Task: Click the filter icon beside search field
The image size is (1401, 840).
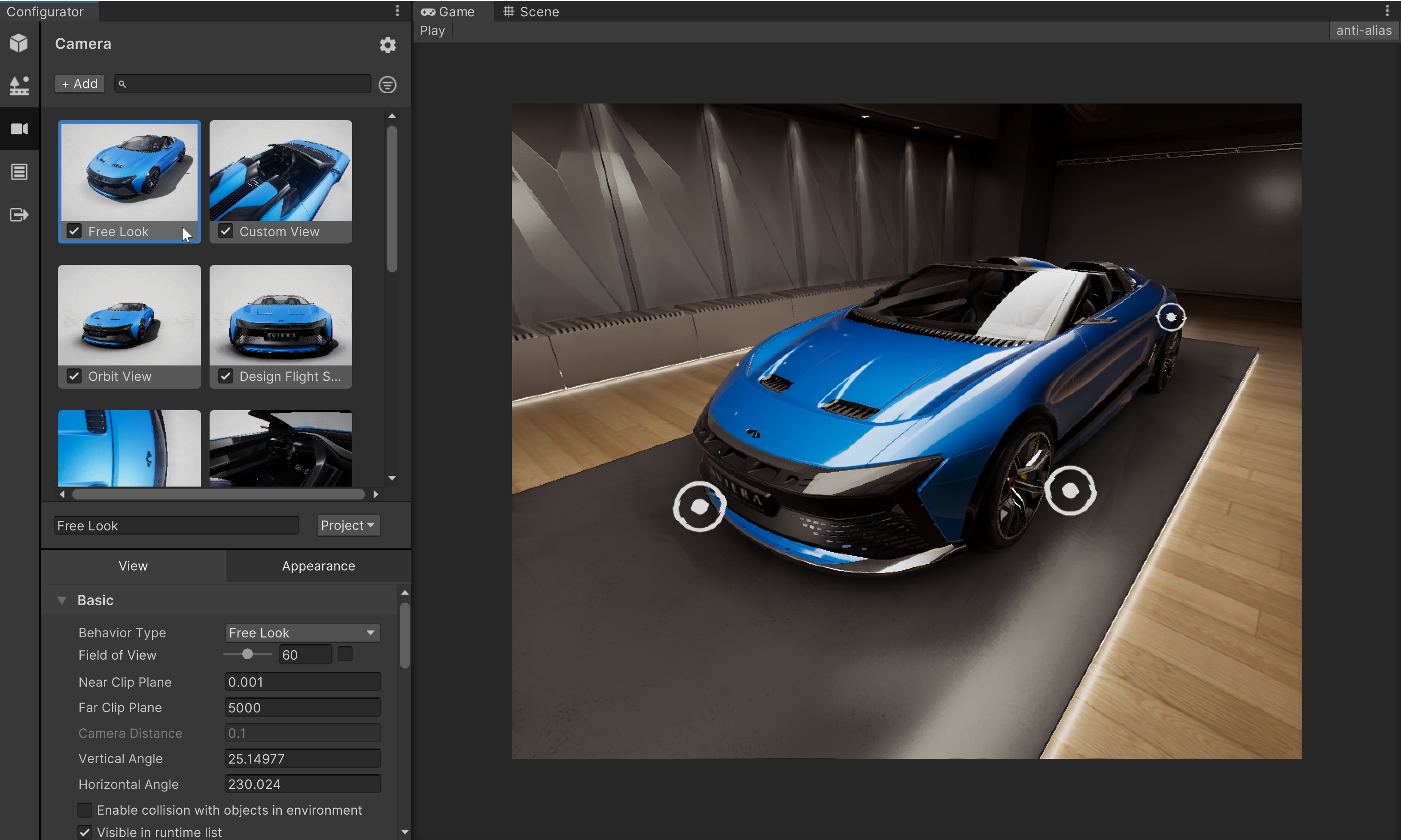Action: click(387, 85)
